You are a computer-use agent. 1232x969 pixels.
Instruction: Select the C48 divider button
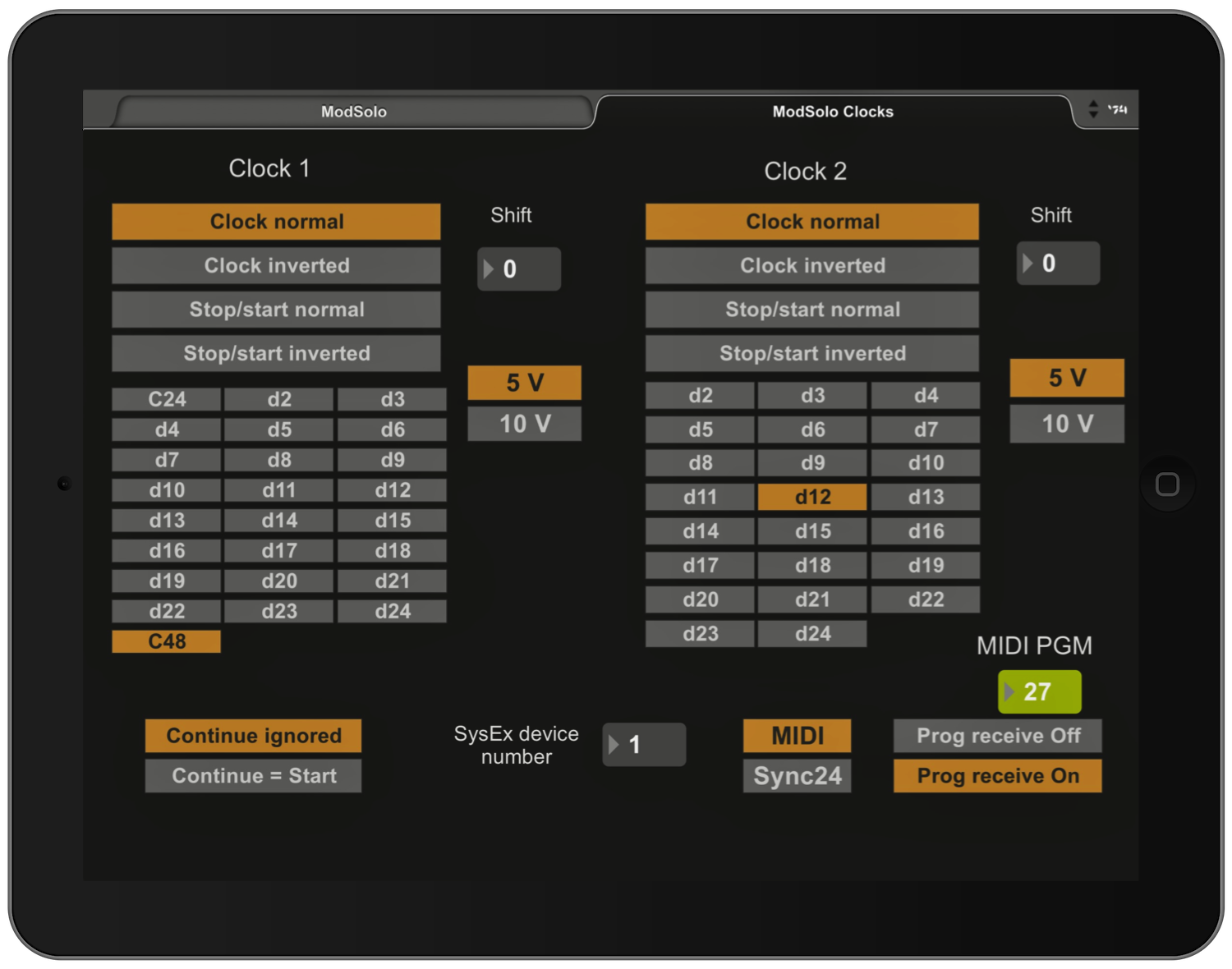pyautogui.click(x=167, y=641)
